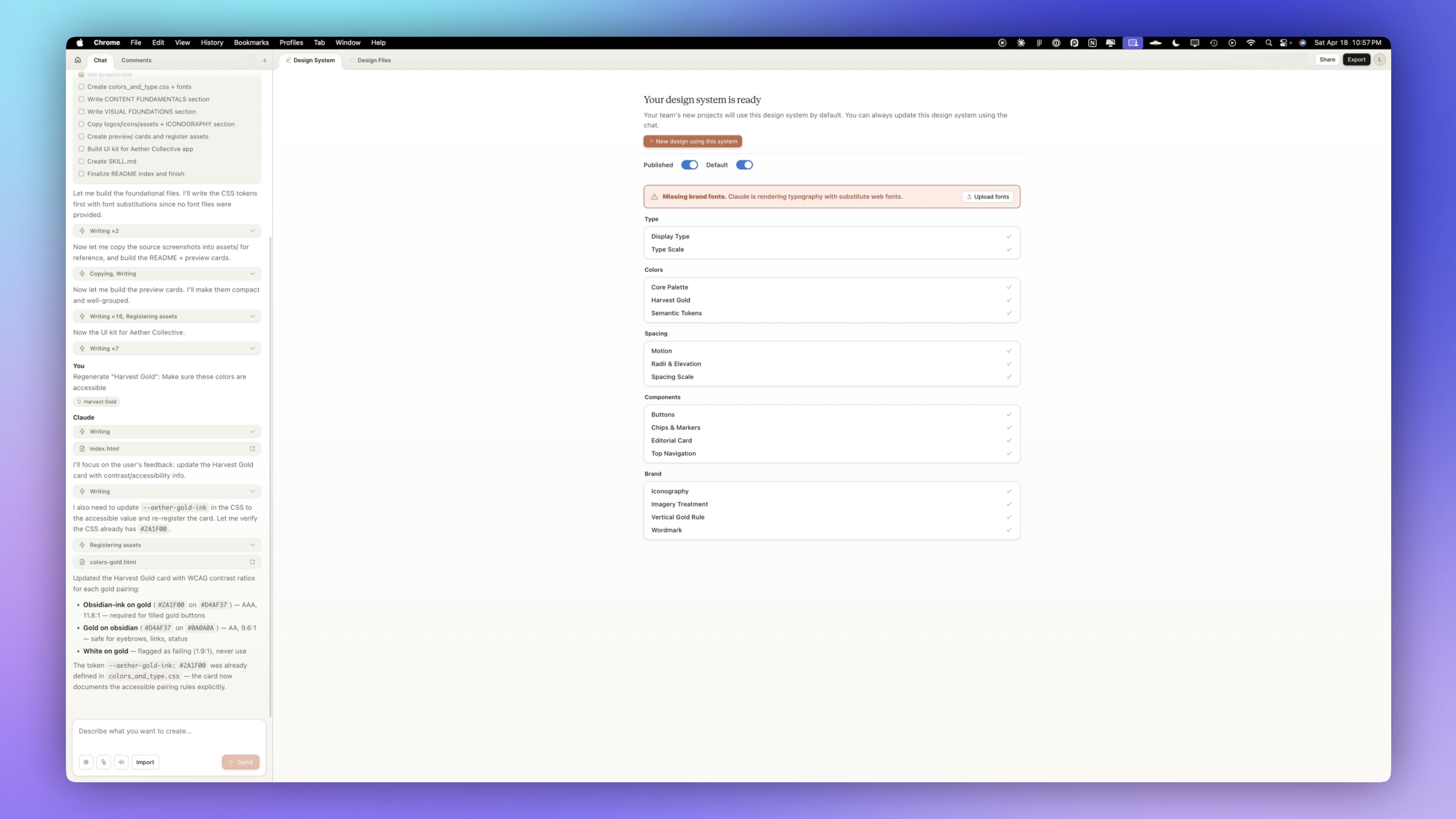Viewport: 1456px width, 819px height.
Task: Toggle the Published switch off
Action: pos(689,165)
